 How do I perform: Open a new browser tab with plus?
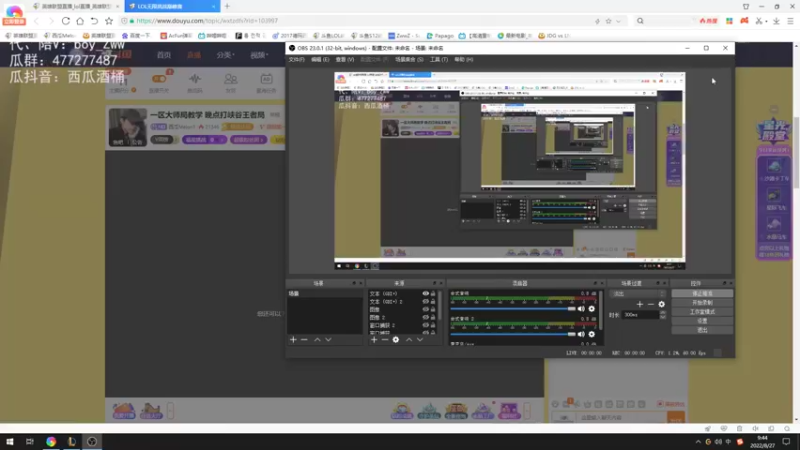click(x=227, y=6)
